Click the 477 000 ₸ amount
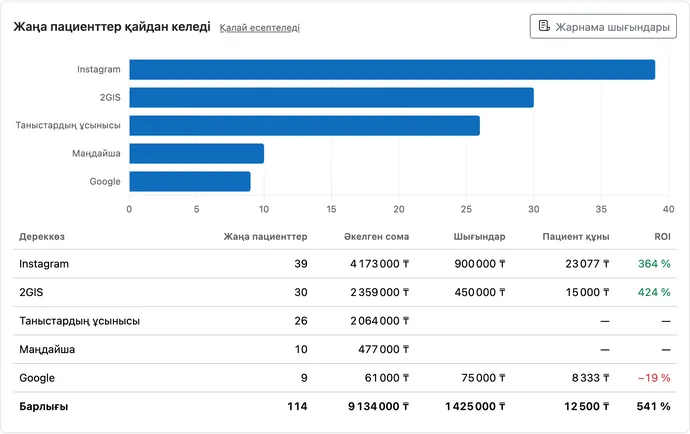 (x=384, y=349)
